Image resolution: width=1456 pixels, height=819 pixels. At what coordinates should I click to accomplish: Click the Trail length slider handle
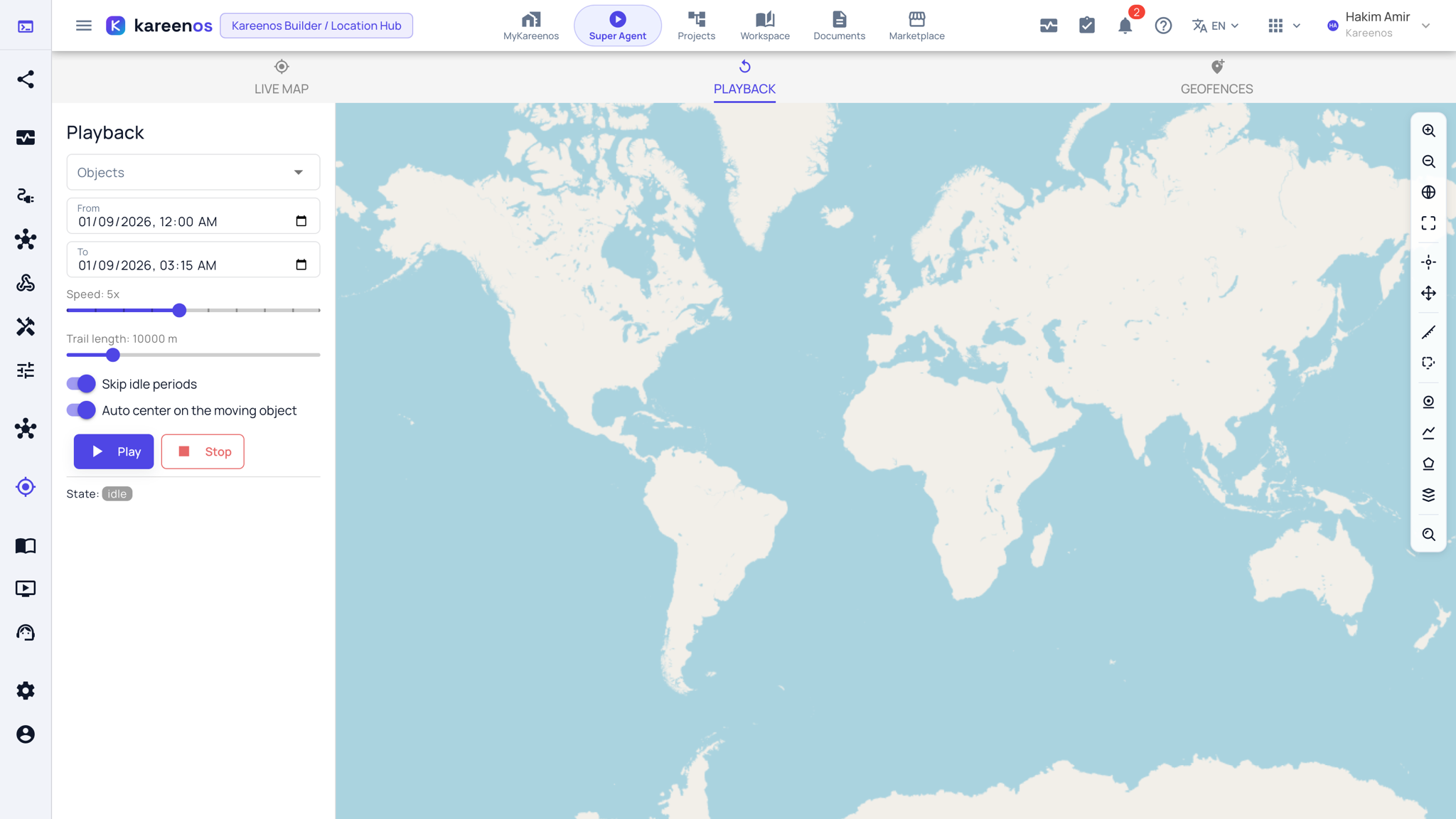(x=113, y=355)
